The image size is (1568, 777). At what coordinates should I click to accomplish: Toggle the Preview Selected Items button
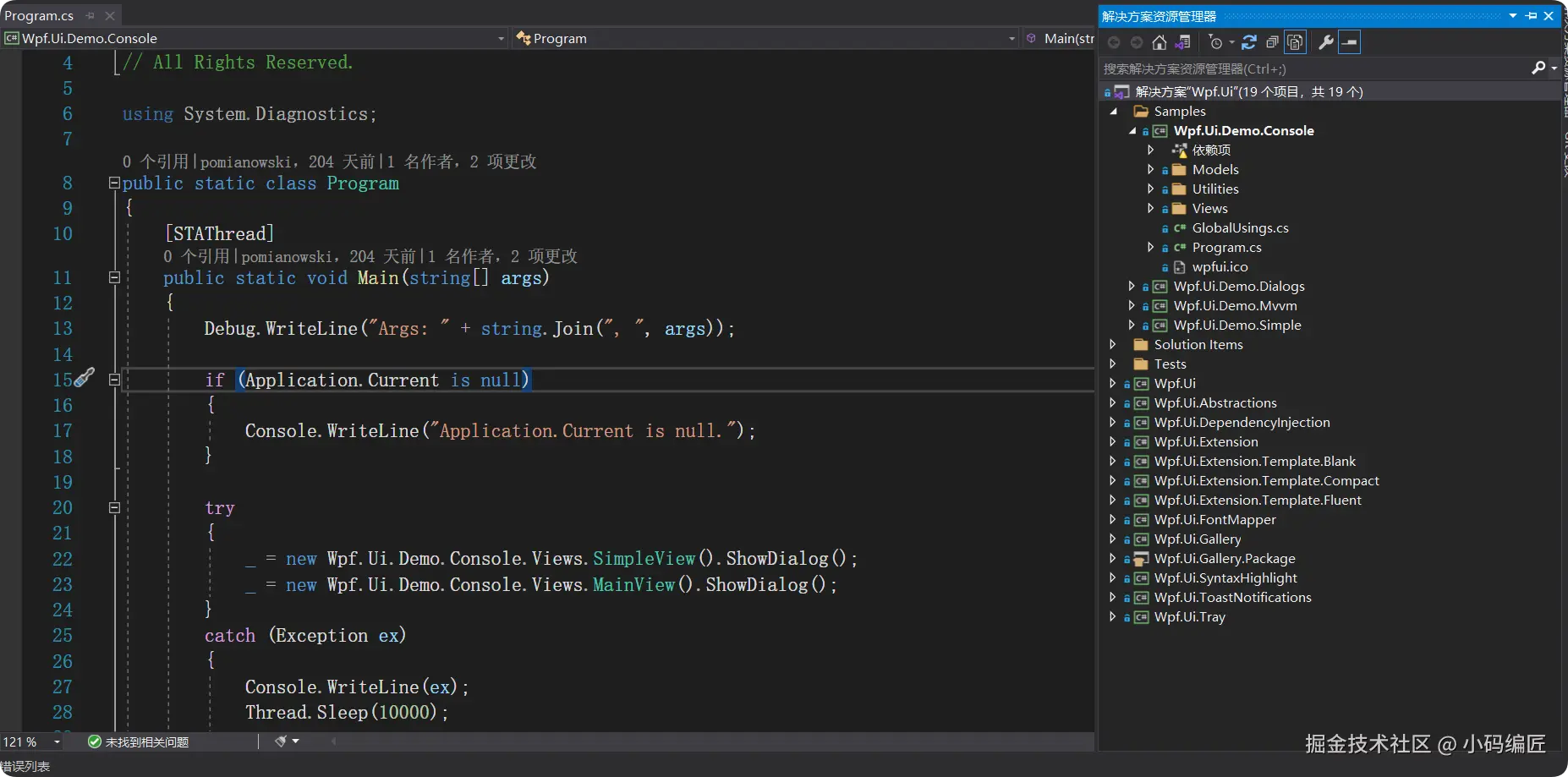pos(1350,42)
